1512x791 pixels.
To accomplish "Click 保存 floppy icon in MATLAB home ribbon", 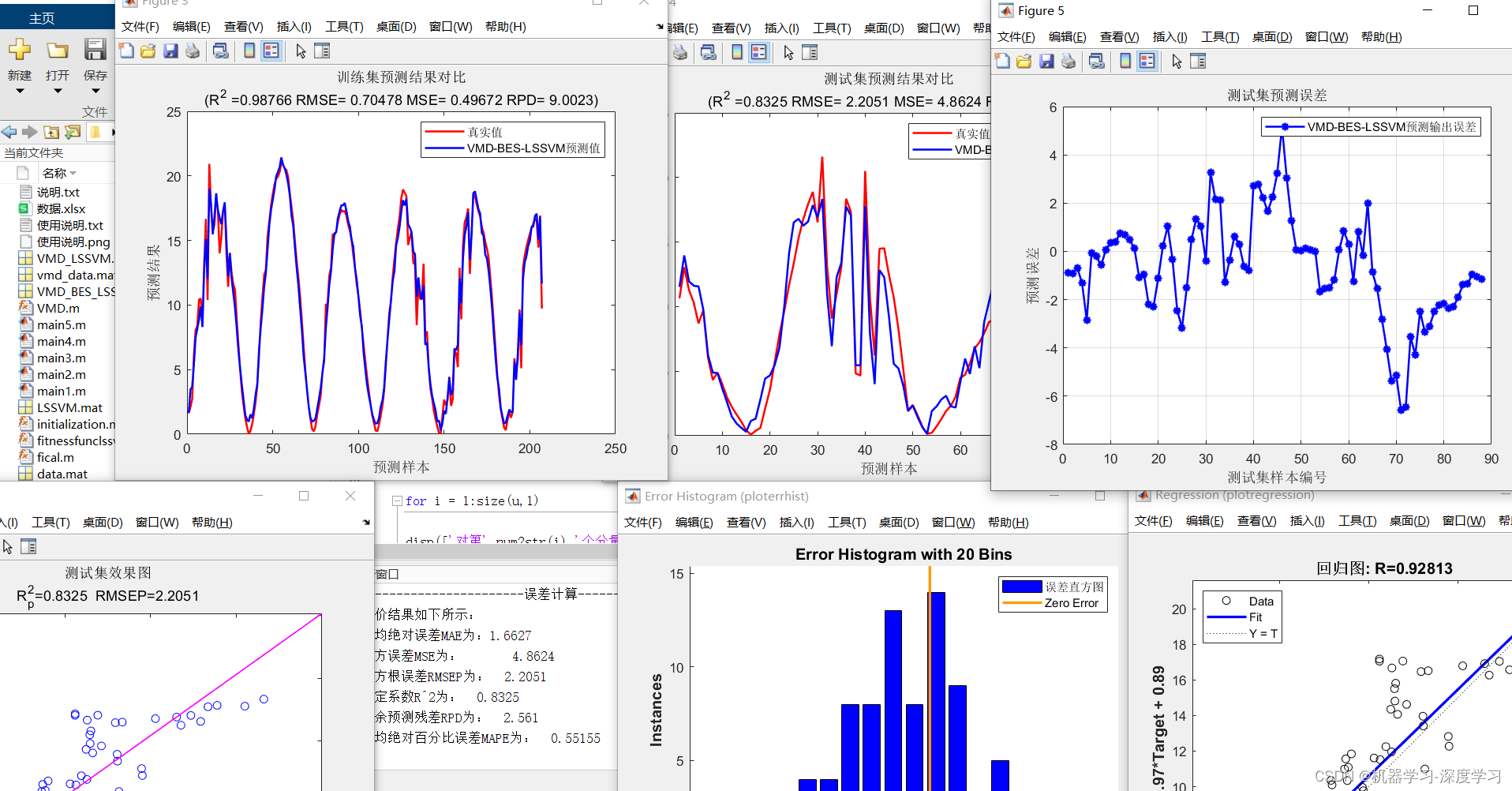I will 95,50.
